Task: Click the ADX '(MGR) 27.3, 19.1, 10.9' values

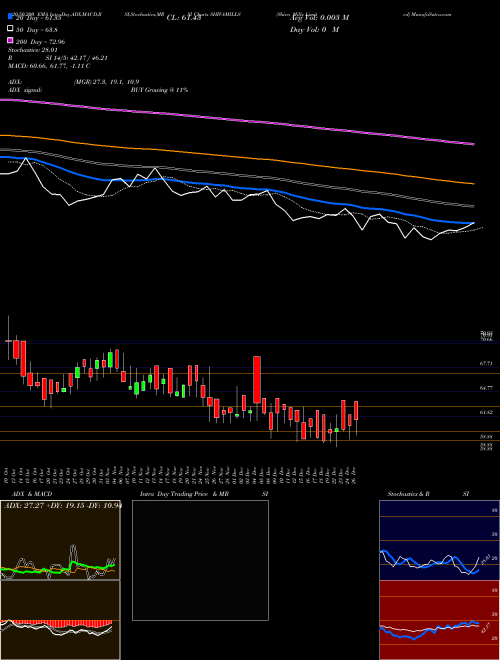Action: point(106,82)
